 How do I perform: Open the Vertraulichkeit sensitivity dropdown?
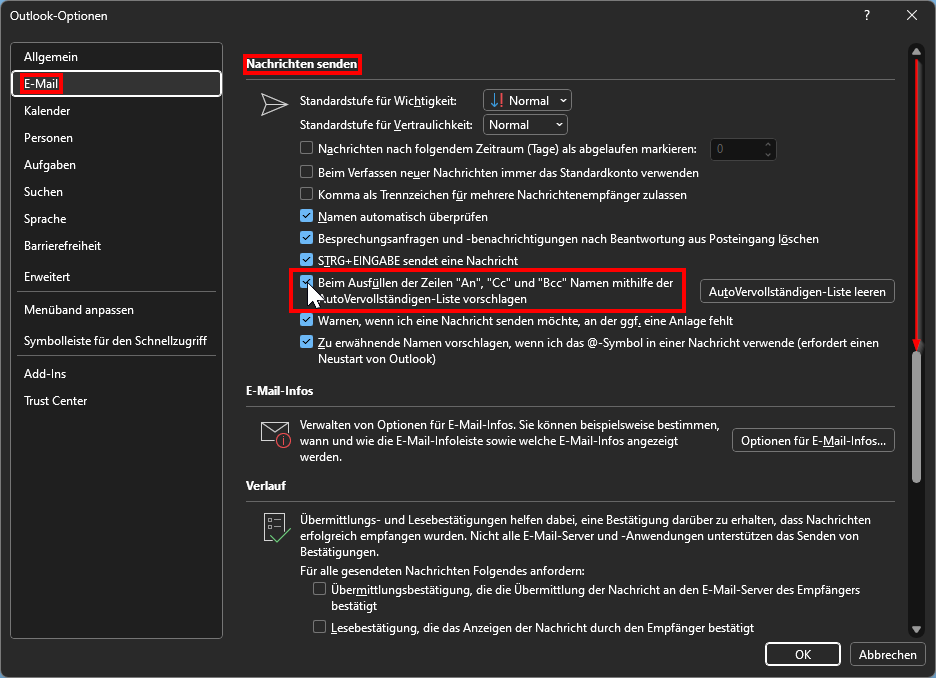526,125
